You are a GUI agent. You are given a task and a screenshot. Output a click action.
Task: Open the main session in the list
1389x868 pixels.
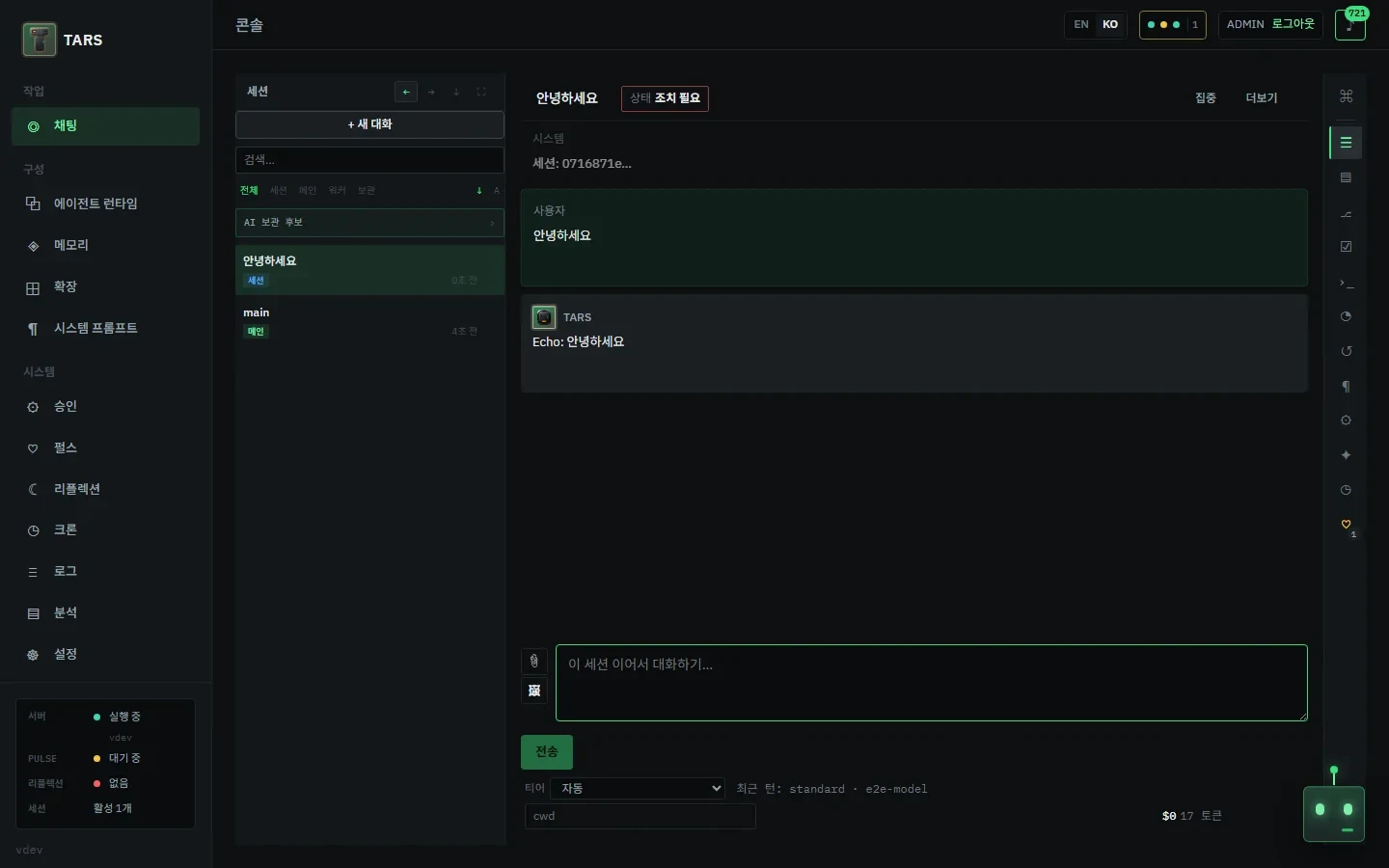[x=370, y=322]
